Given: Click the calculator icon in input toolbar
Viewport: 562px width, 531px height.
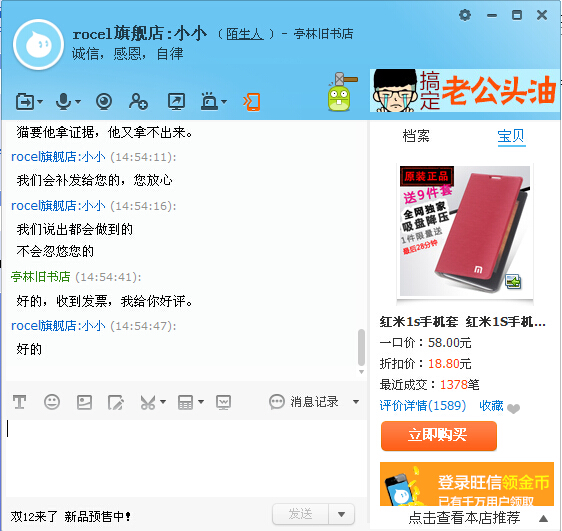Looking at the screenshot, I should (x=185, y=402).
